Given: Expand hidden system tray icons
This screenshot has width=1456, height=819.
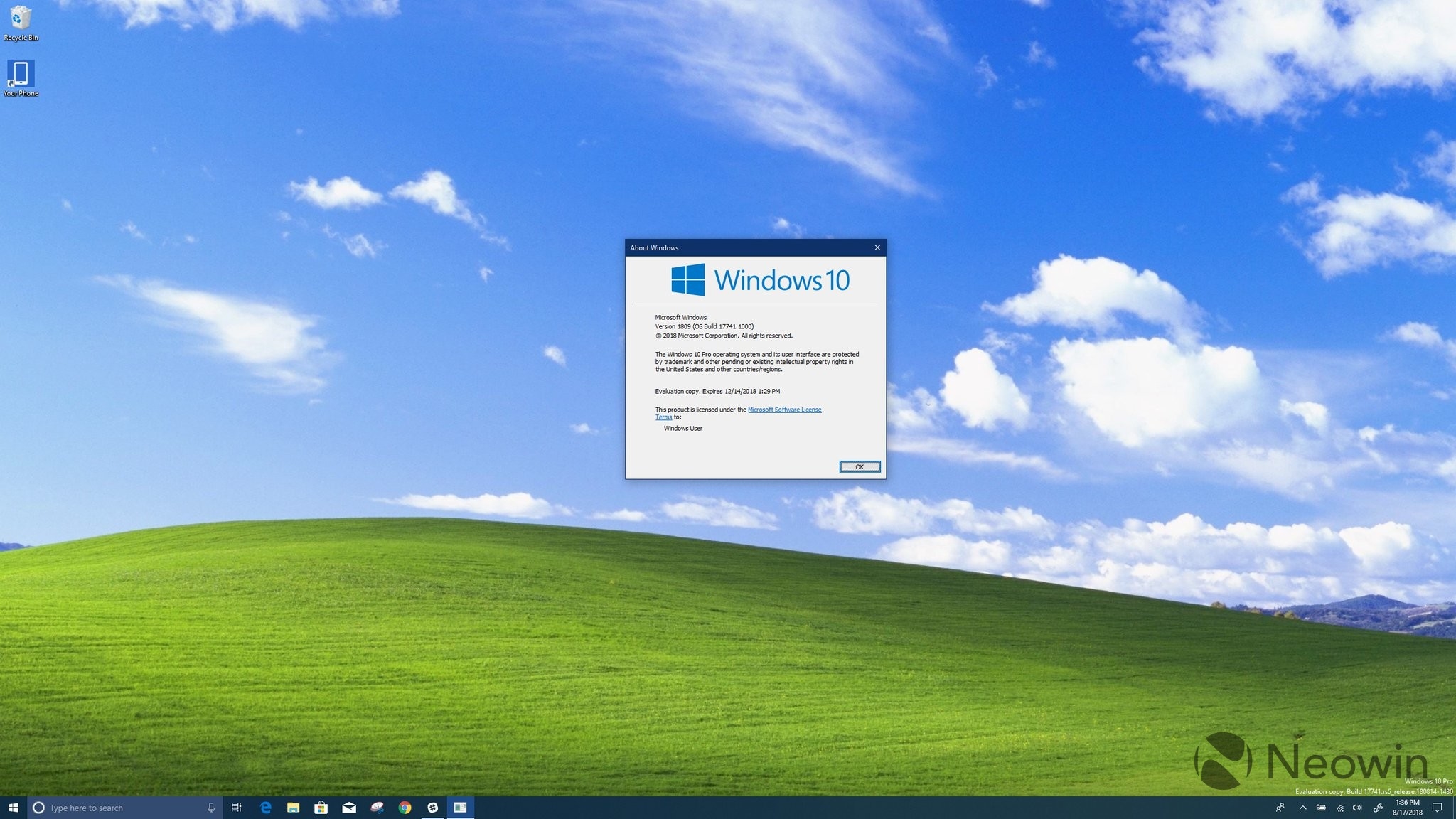Looking at the screenshot, I should click(1302, 808).
